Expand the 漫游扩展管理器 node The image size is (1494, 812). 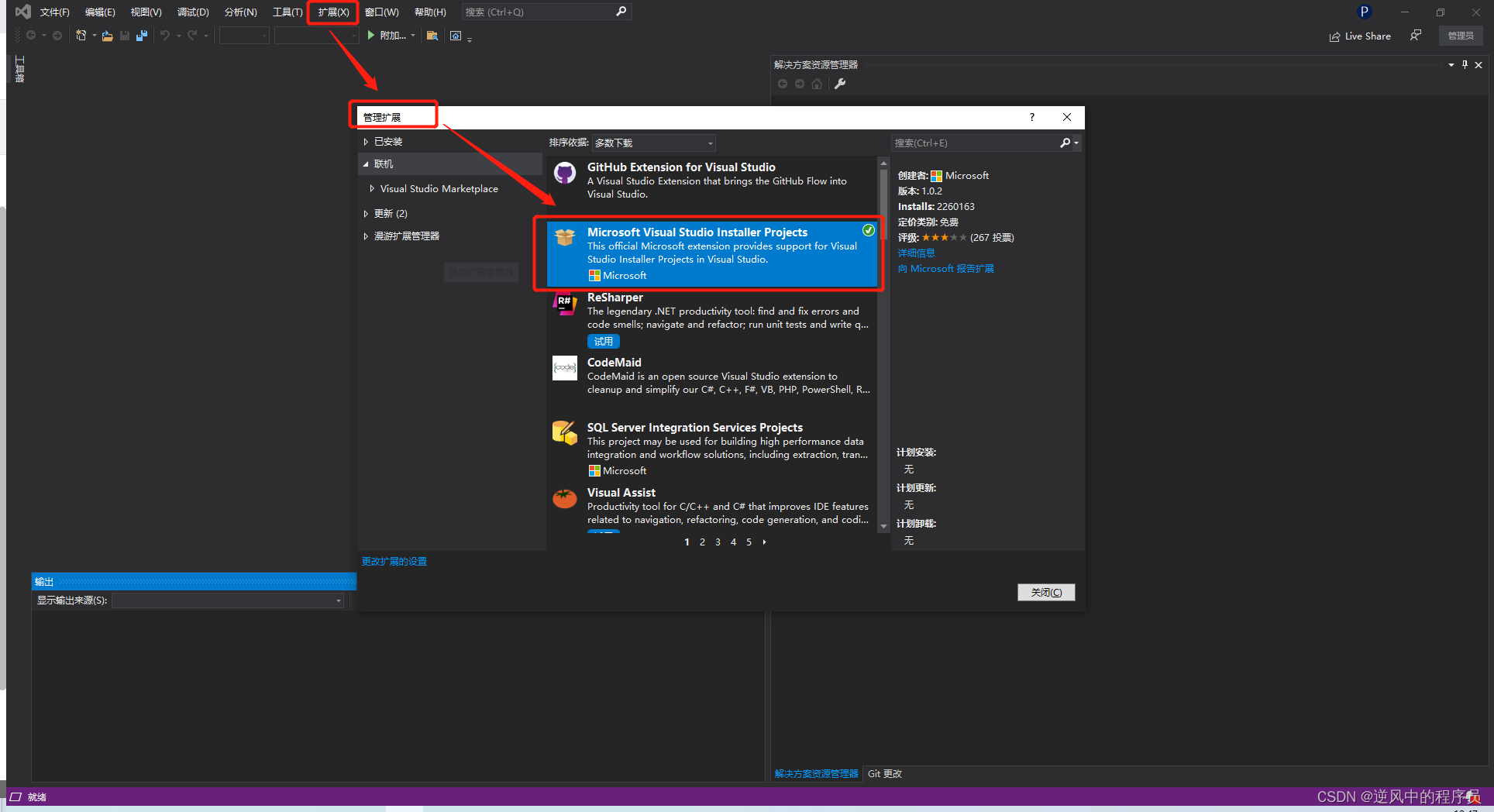[x=366, y=236]
